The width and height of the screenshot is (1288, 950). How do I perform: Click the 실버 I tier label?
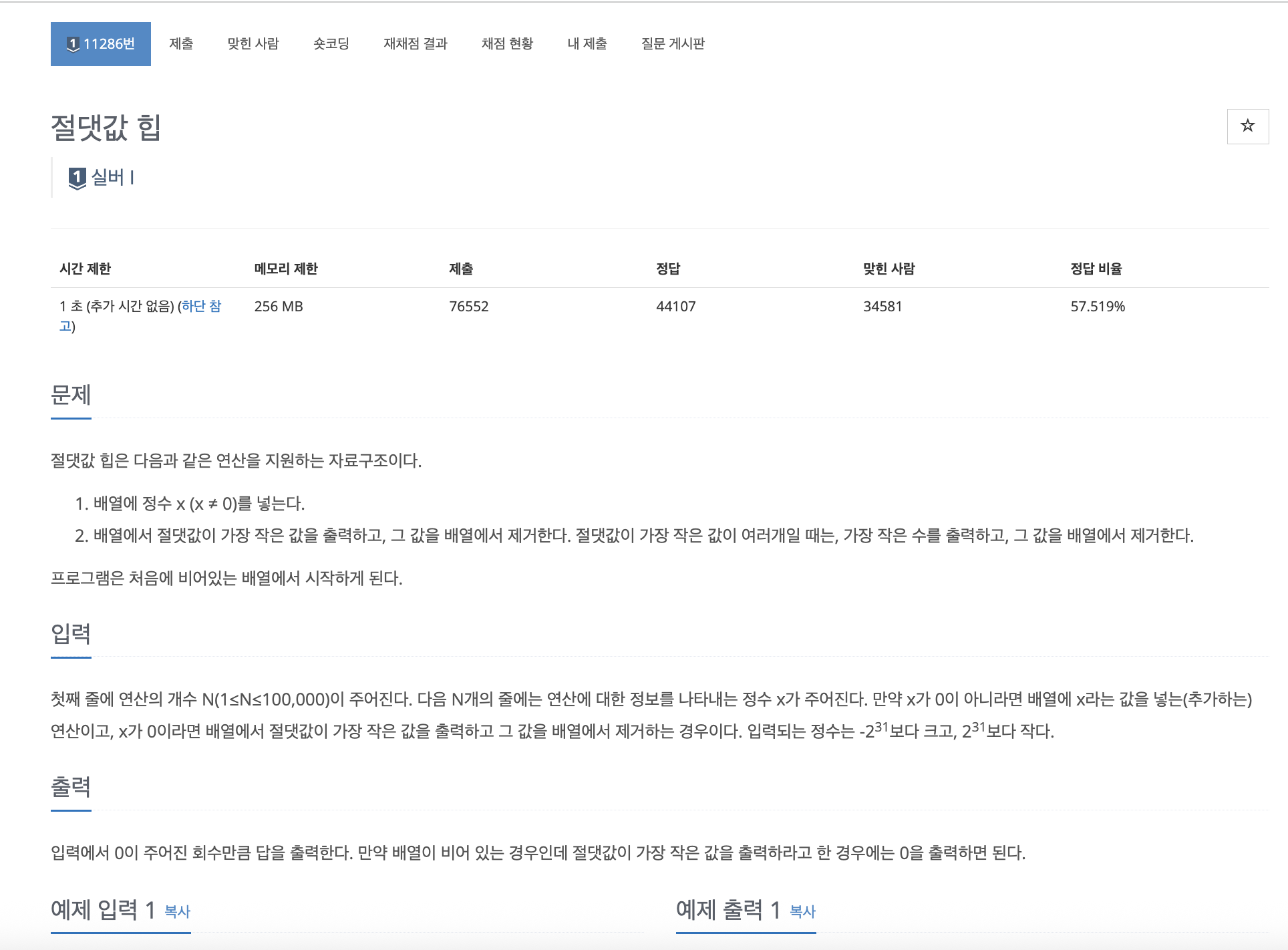pyautogui.click(x=112, y=178)
